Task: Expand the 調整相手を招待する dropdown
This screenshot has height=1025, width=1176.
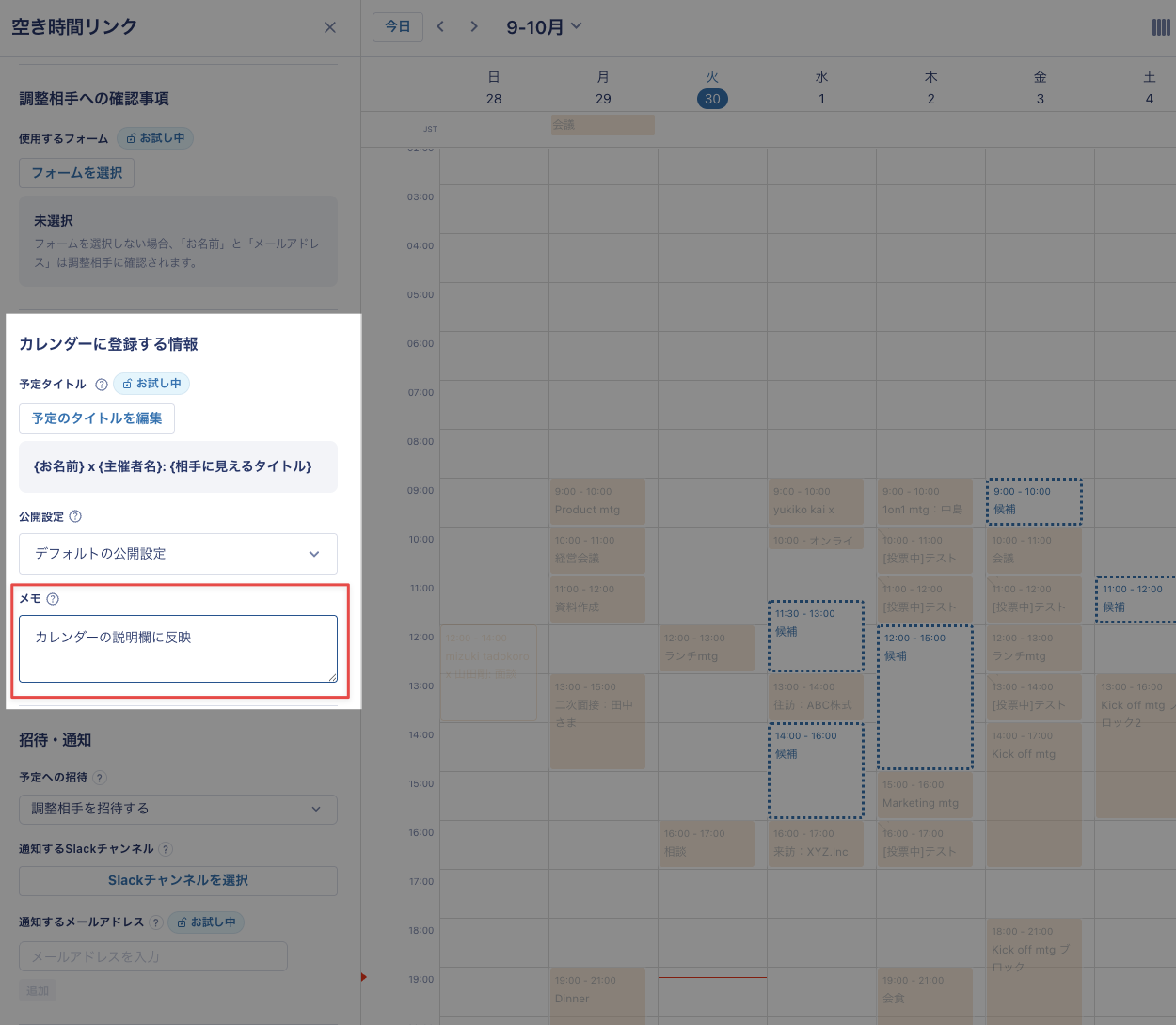Action: (178, 809)
